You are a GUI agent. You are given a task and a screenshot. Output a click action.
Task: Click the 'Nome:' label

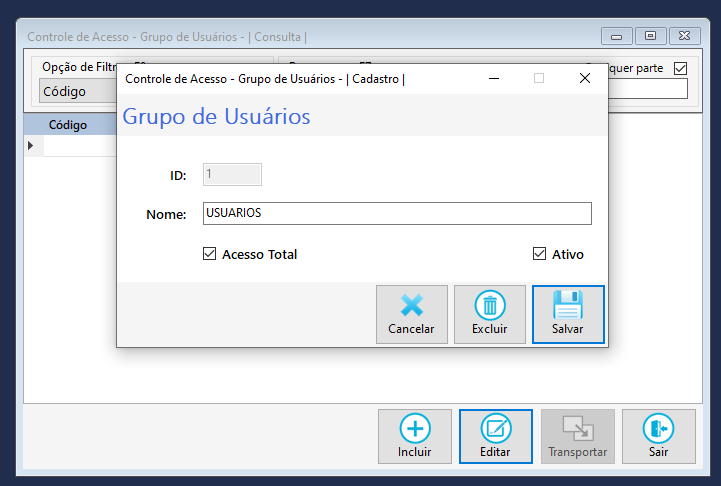(x=166, y=214)
